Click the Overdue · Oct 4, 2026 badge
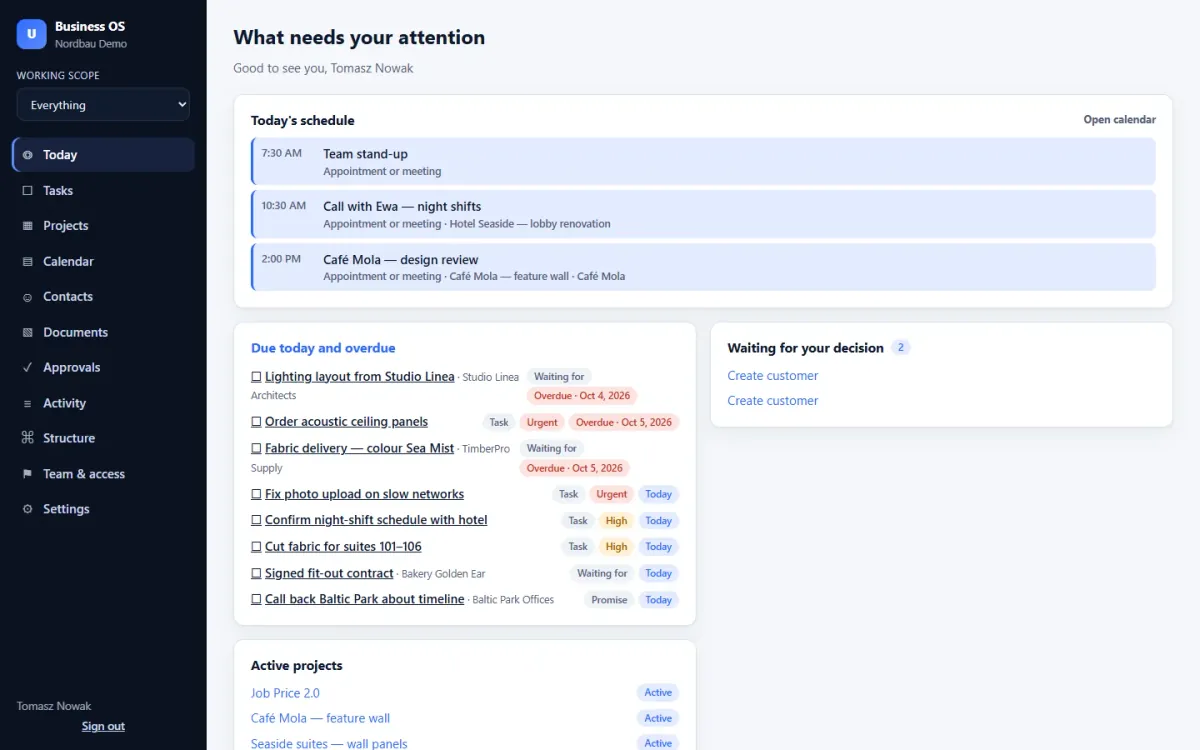The width and height of the screenshot is (1200, 750). tap(582, 396)
